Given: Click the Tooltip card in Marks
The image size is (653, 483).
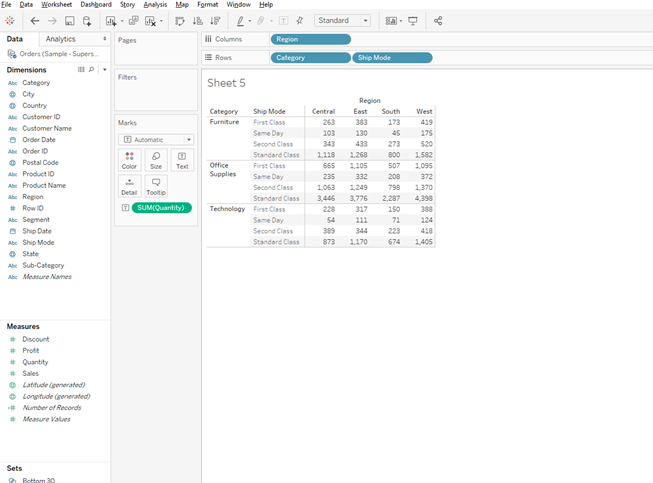Looking at the screenshot, I should pos(156,186).
